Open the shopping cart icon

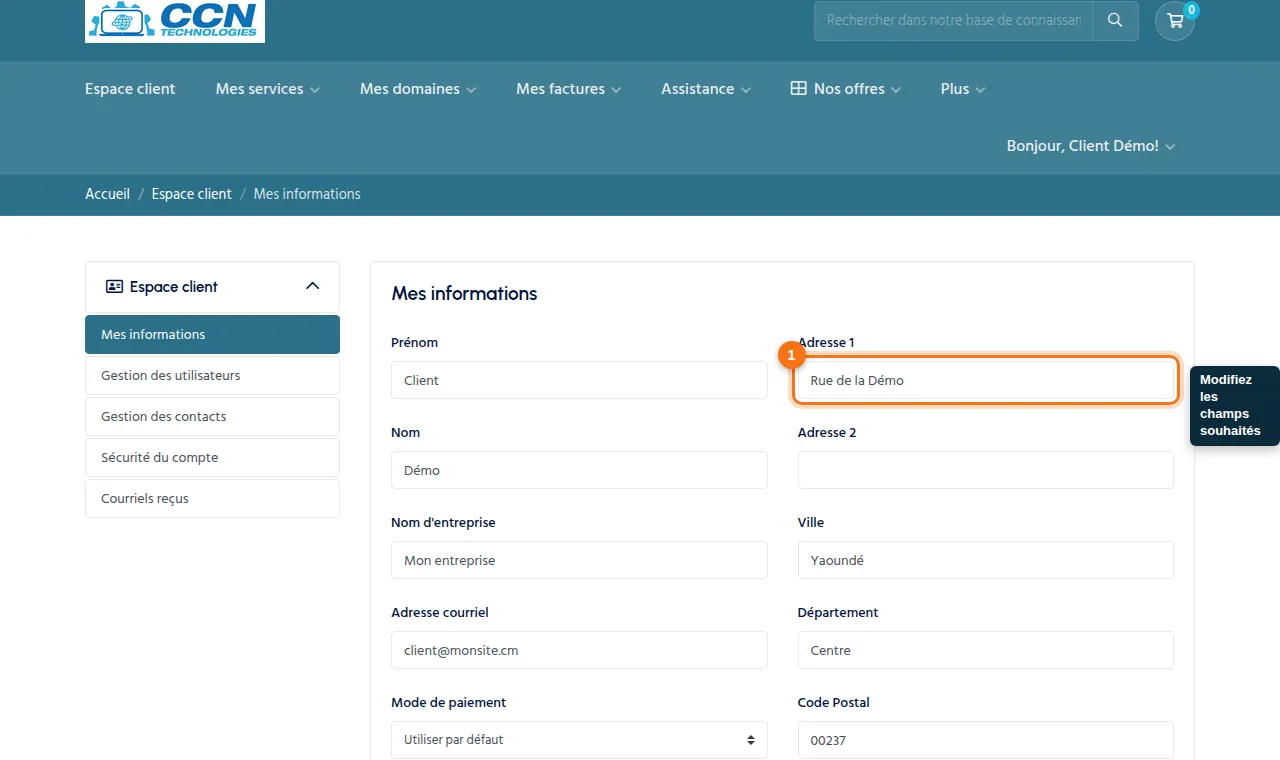1175,21
